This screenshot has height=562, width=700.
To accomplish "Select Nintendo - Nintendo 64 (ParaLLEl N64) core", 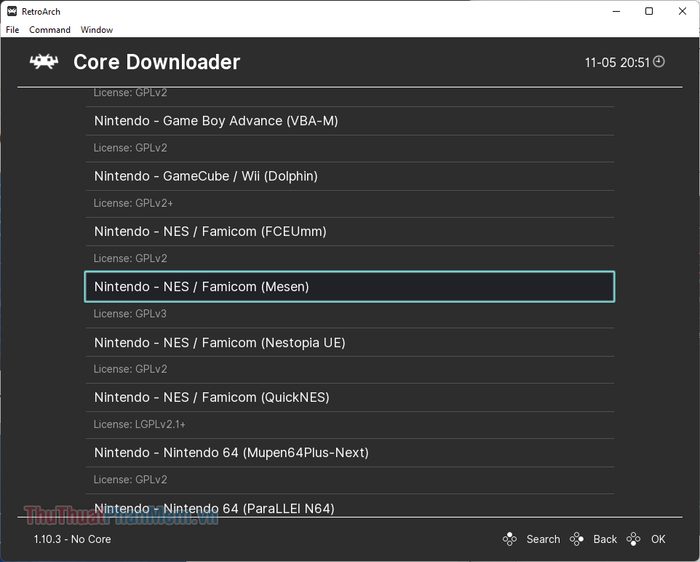I will coord(350,505).
